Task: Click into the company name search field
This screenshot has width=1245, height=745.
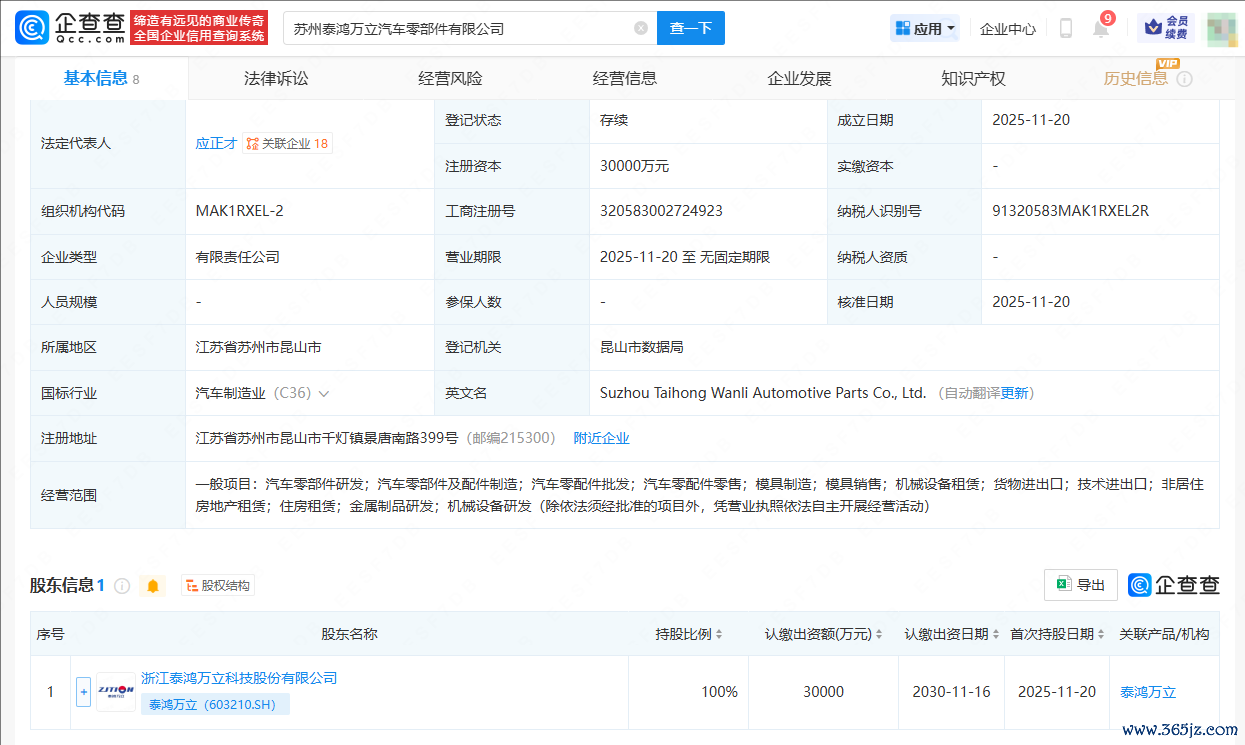Action: point(460,29)
